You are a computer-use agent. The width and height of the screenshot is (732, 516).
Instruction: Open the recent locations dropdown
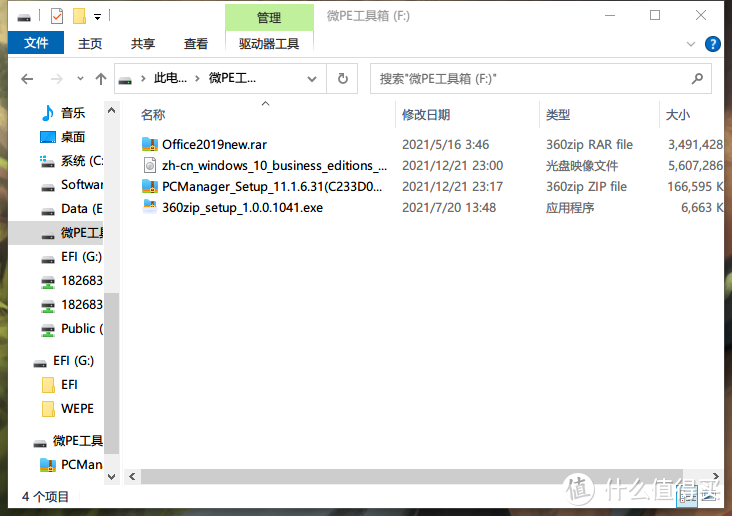(x=80, y=78)
